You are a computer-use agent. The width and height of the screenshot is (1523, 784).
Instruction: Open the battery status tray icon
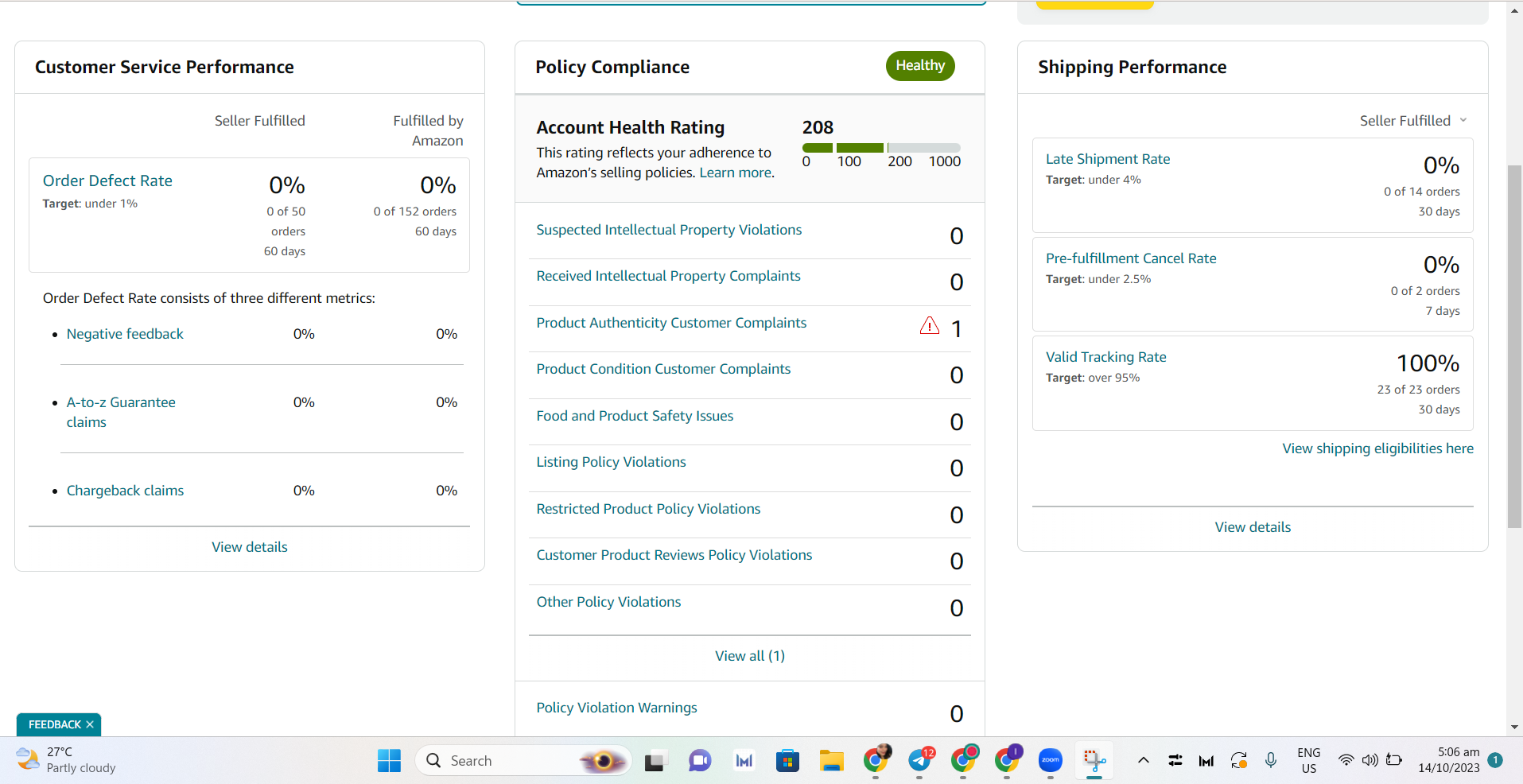[x=1394, y=760]
